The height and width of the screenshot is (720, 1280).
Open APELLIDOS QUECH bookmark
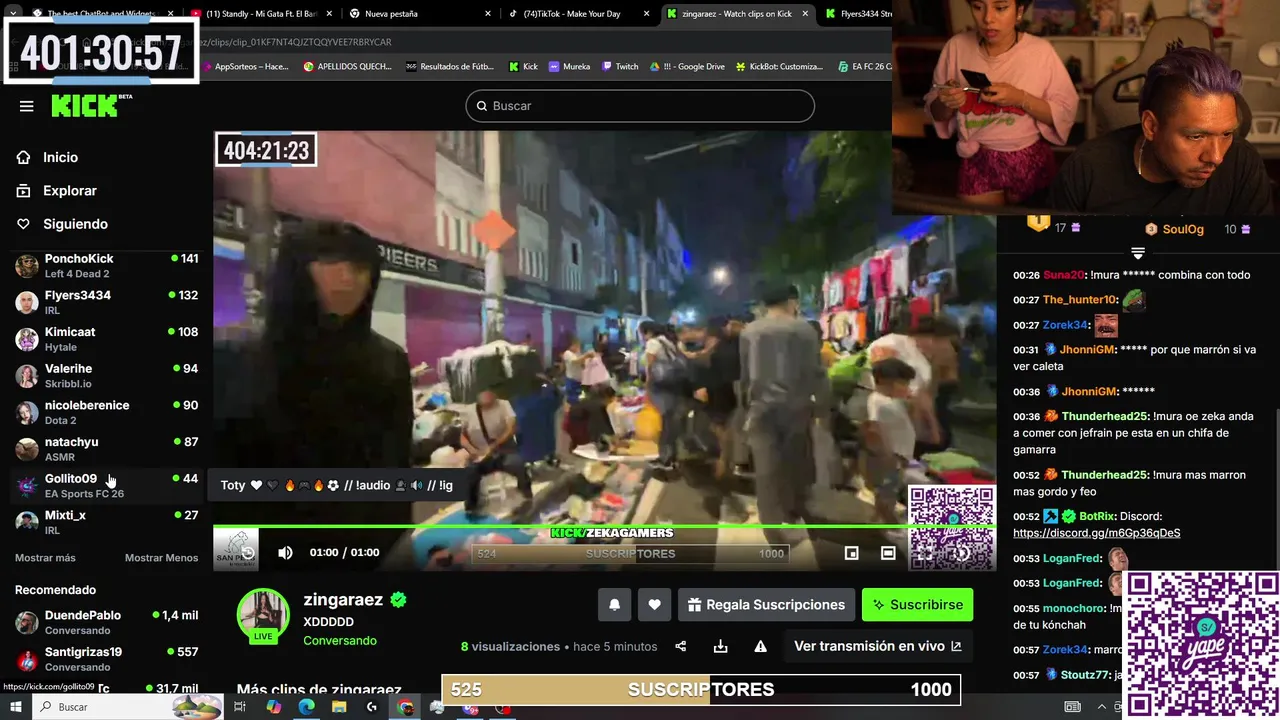click(x=347, y=66)
